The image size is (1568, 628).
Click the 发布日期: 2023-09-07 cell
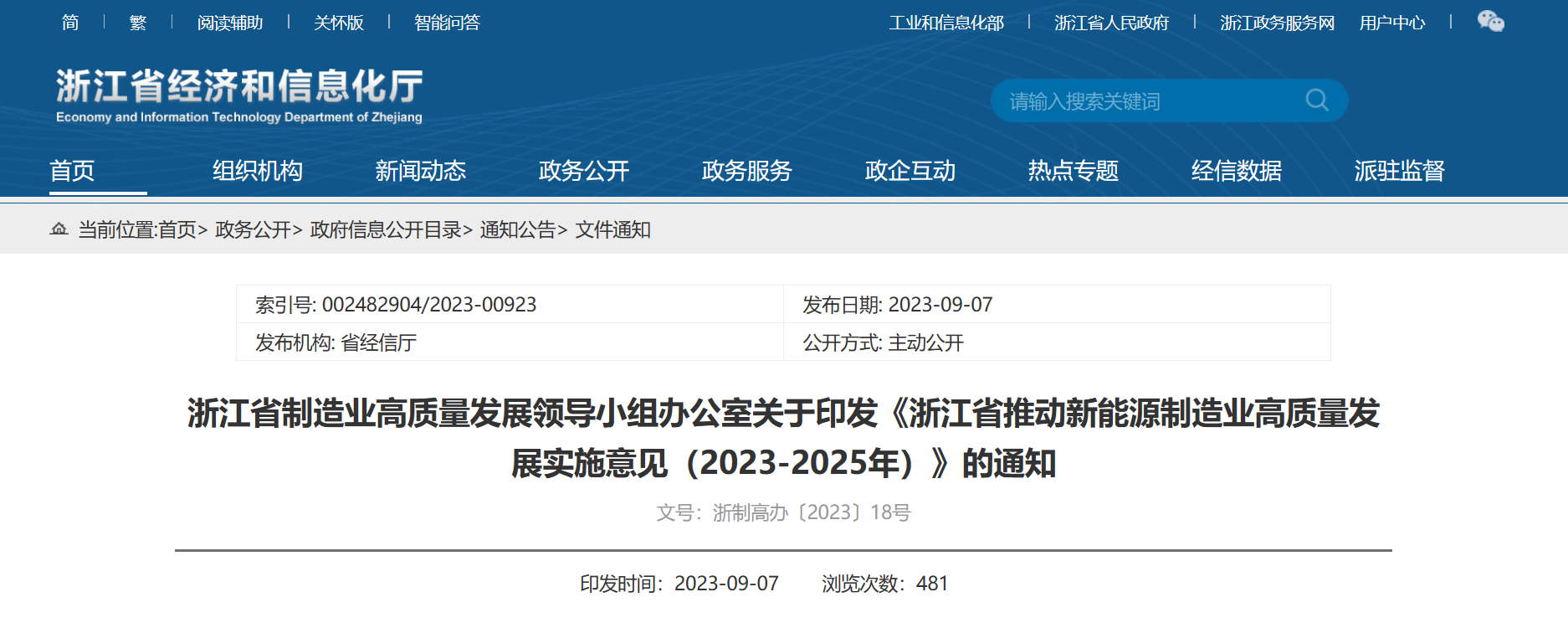click(1057, 304)
